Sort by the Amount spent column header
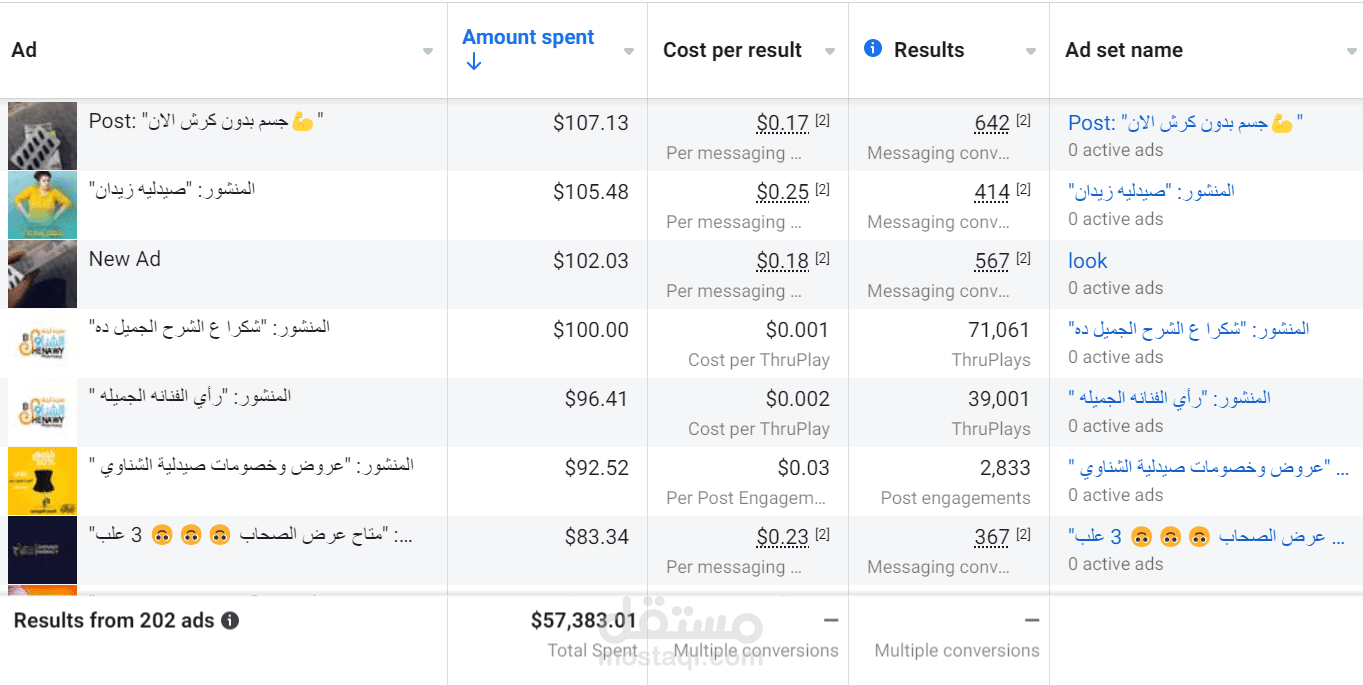The image size is (1363, 685). [528, 37]
